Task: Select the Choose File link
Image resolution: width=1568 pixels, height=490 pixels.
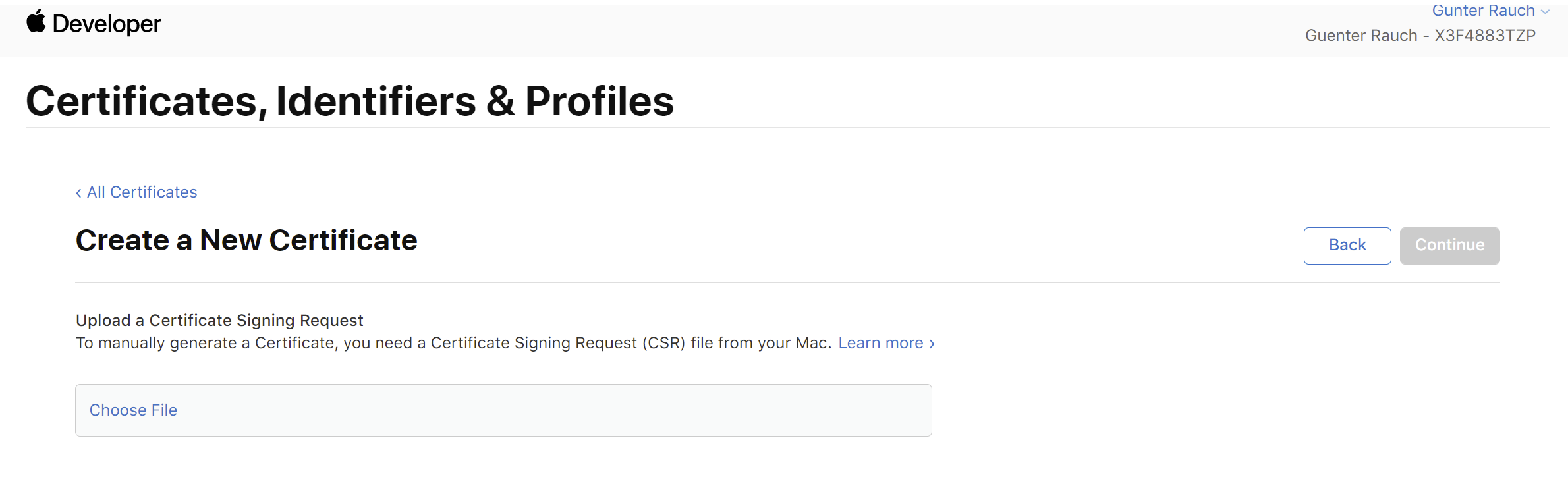Action: tap(133, 410)
